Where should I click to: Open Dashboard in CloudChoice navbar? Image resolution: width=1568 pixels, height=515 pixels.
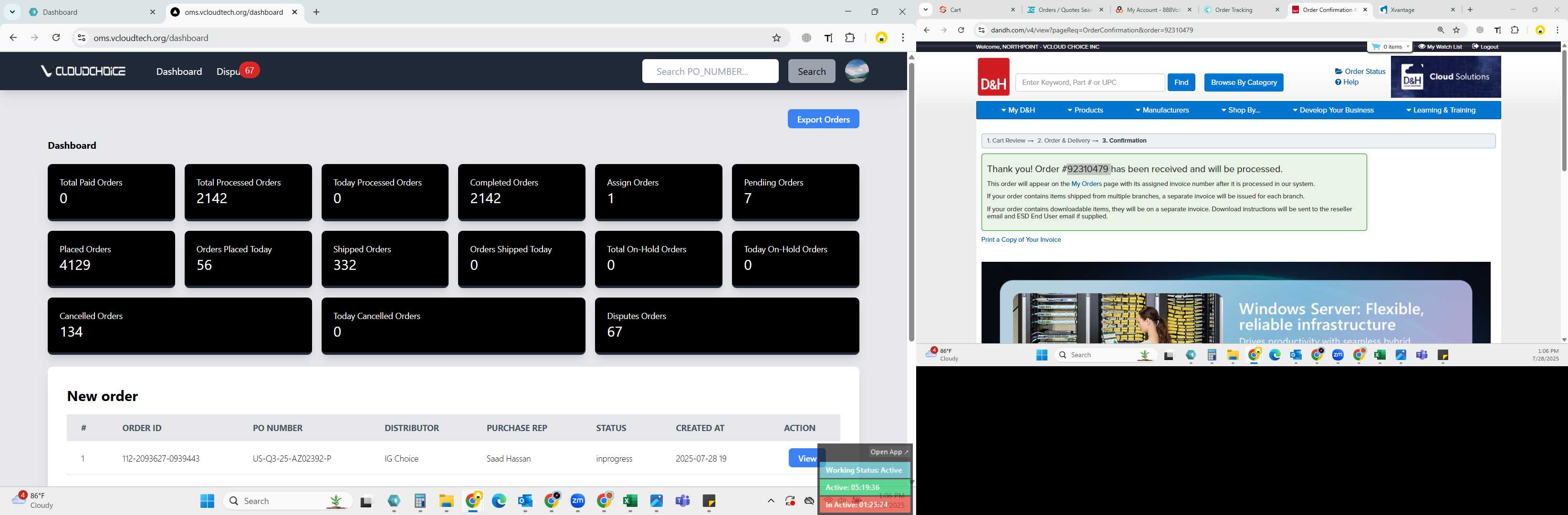pos(179,71)
